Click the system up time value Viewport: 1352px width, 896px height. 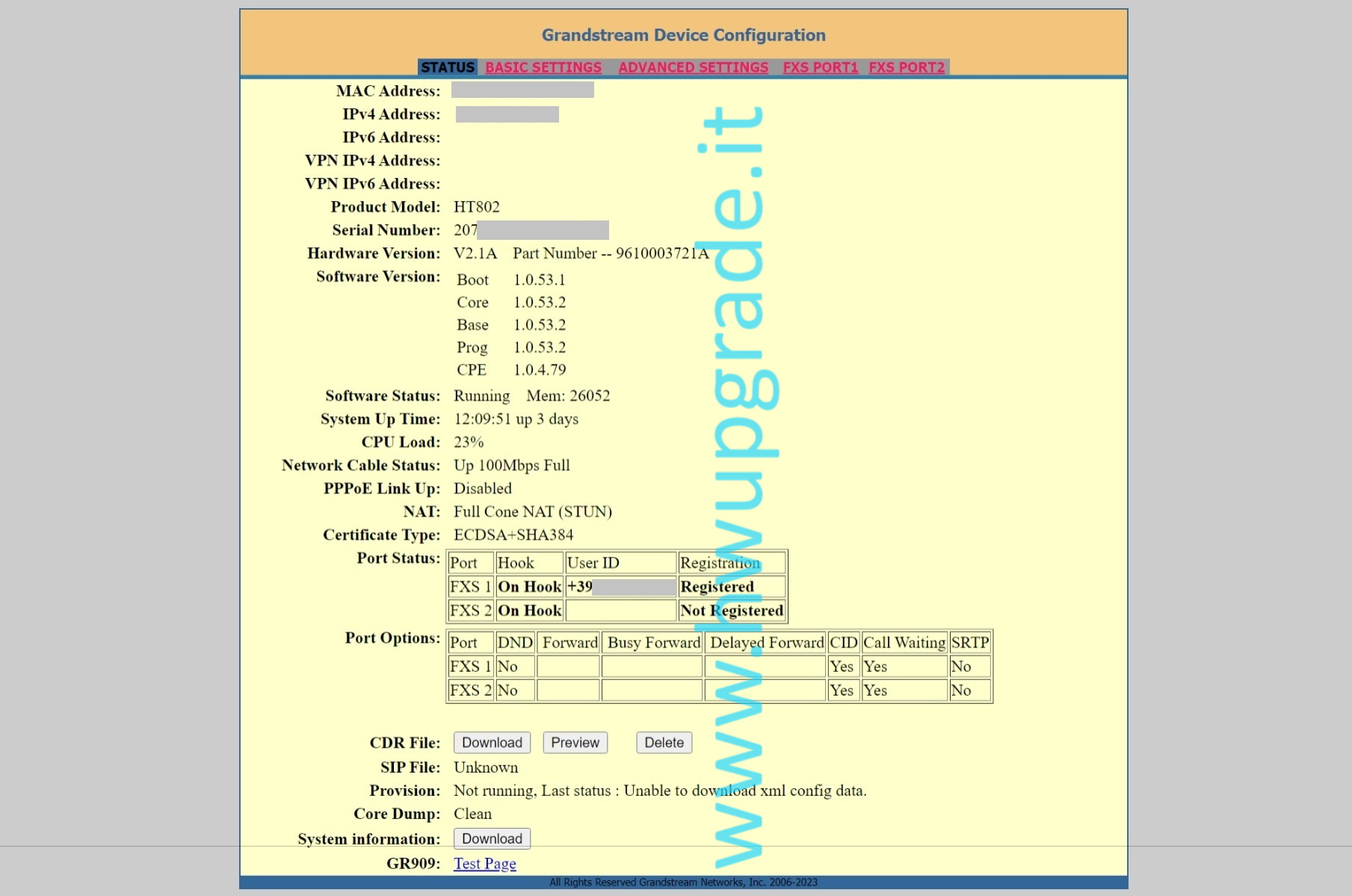pyautogui.click(x=516, y=419)
